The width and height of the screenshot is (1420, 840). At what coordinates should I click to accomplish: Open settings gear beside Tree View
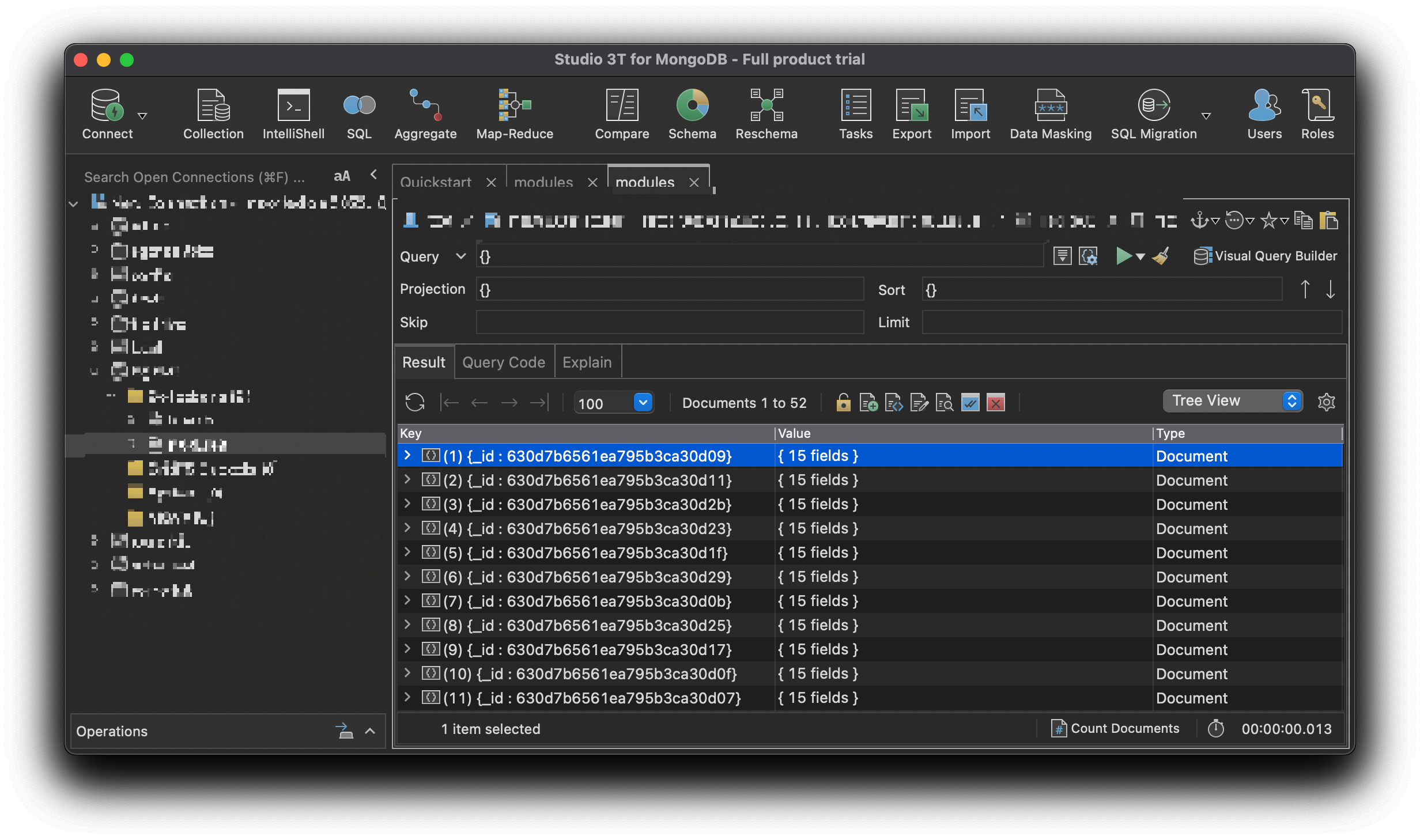1326,402
